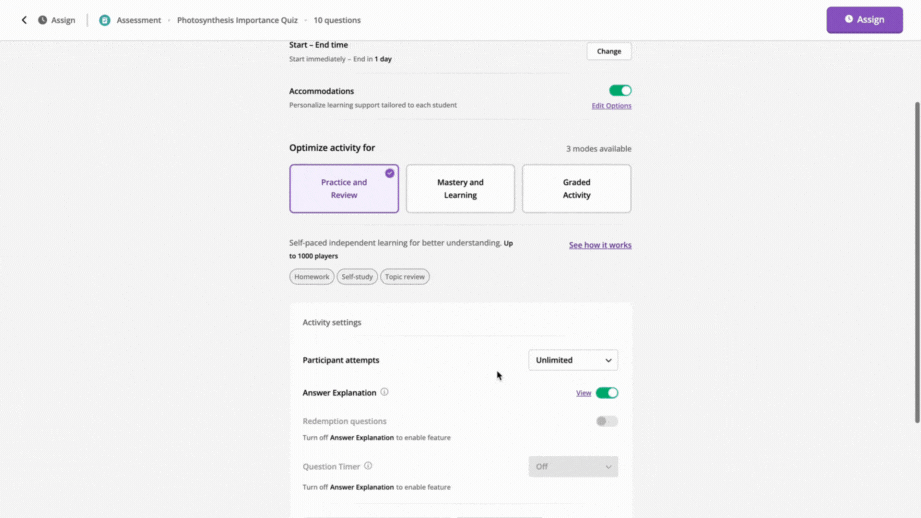This screenshot has height=518, width=921.
Task: Click the Activity settings heading
Action: pyautogui.click(x=332, y=322)
